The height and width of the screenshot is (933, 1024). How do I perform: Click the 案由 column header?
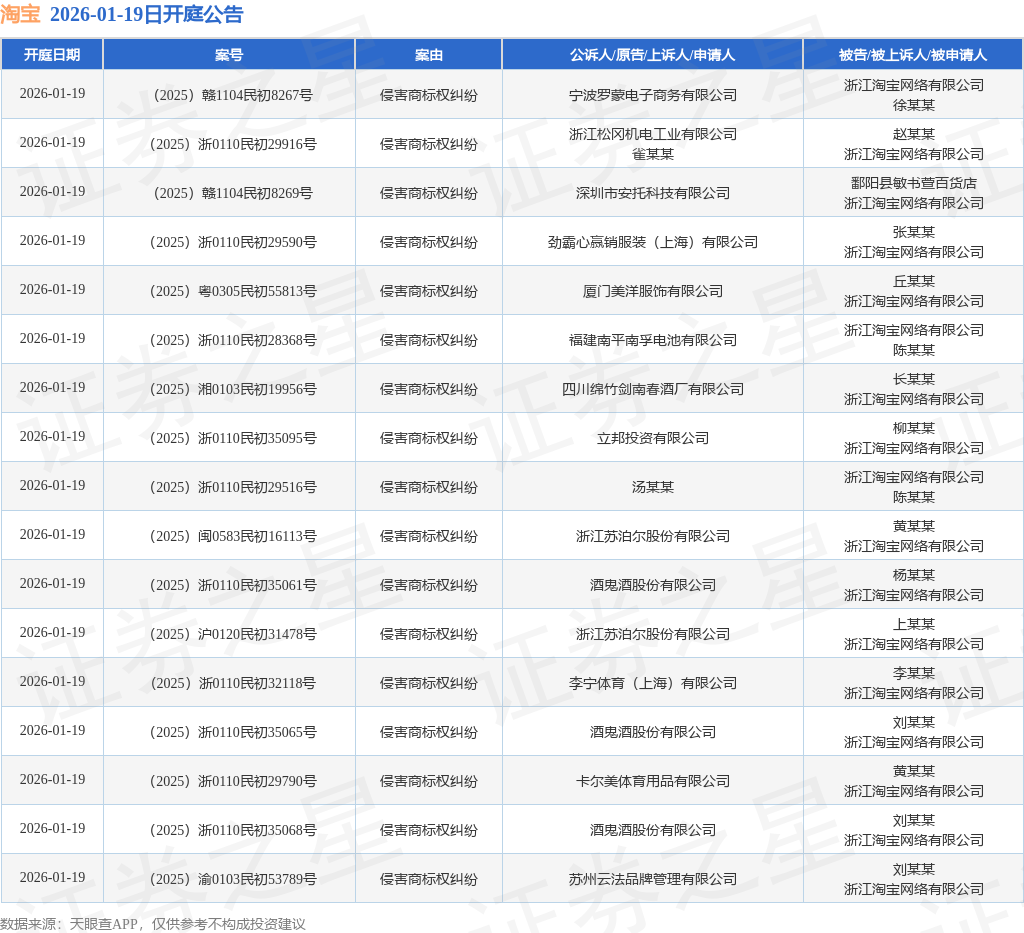tap(428, 55)
